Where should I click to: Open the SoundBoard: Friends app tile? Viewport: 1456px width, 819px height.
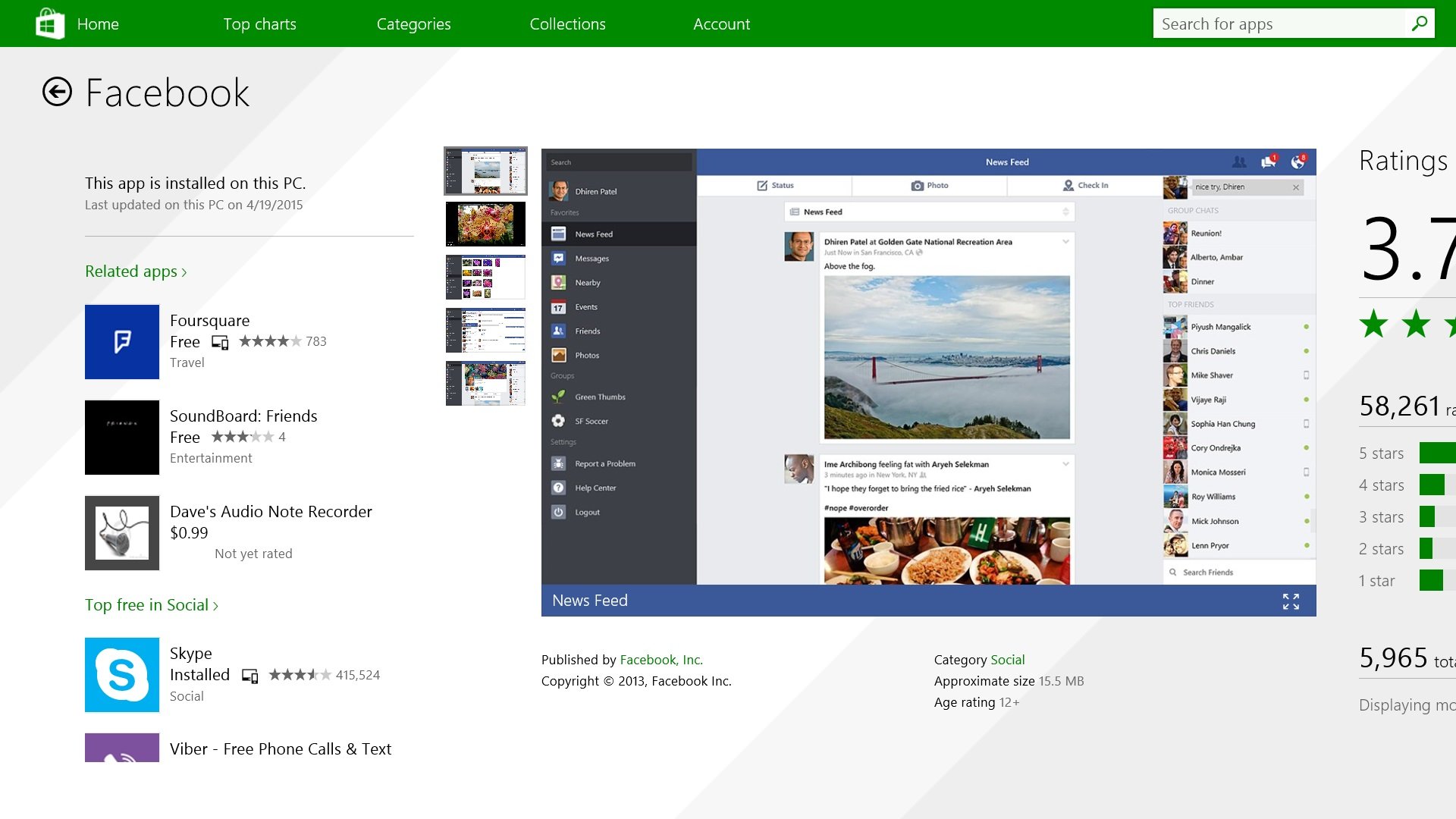[122, 438]
